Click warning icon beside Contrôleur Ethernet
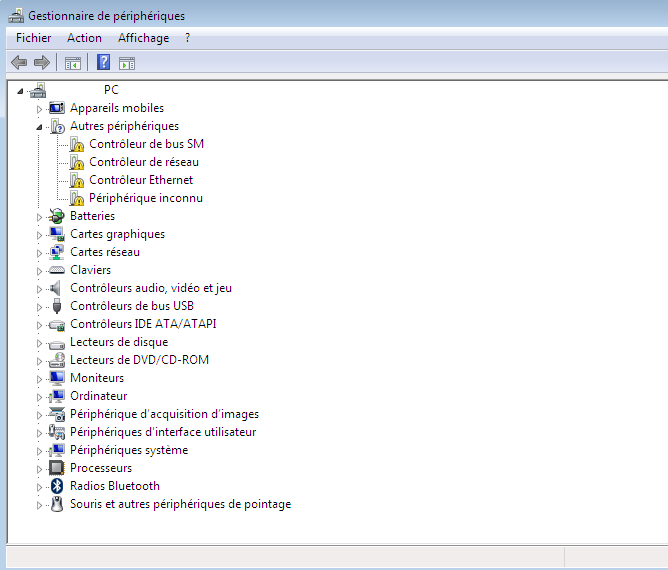This screenshot has height=570, width=668. 77,180
